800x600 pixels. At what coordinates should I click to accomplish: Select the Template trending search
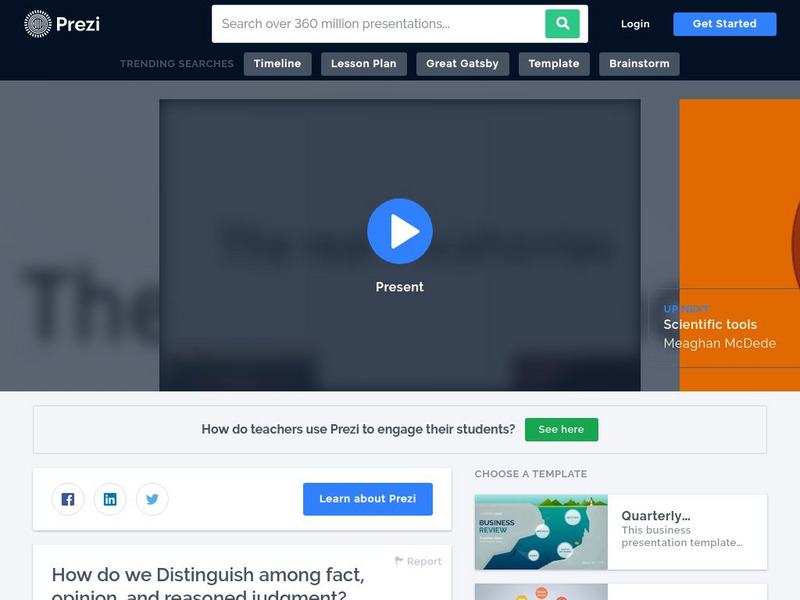(x=554, y=64)
